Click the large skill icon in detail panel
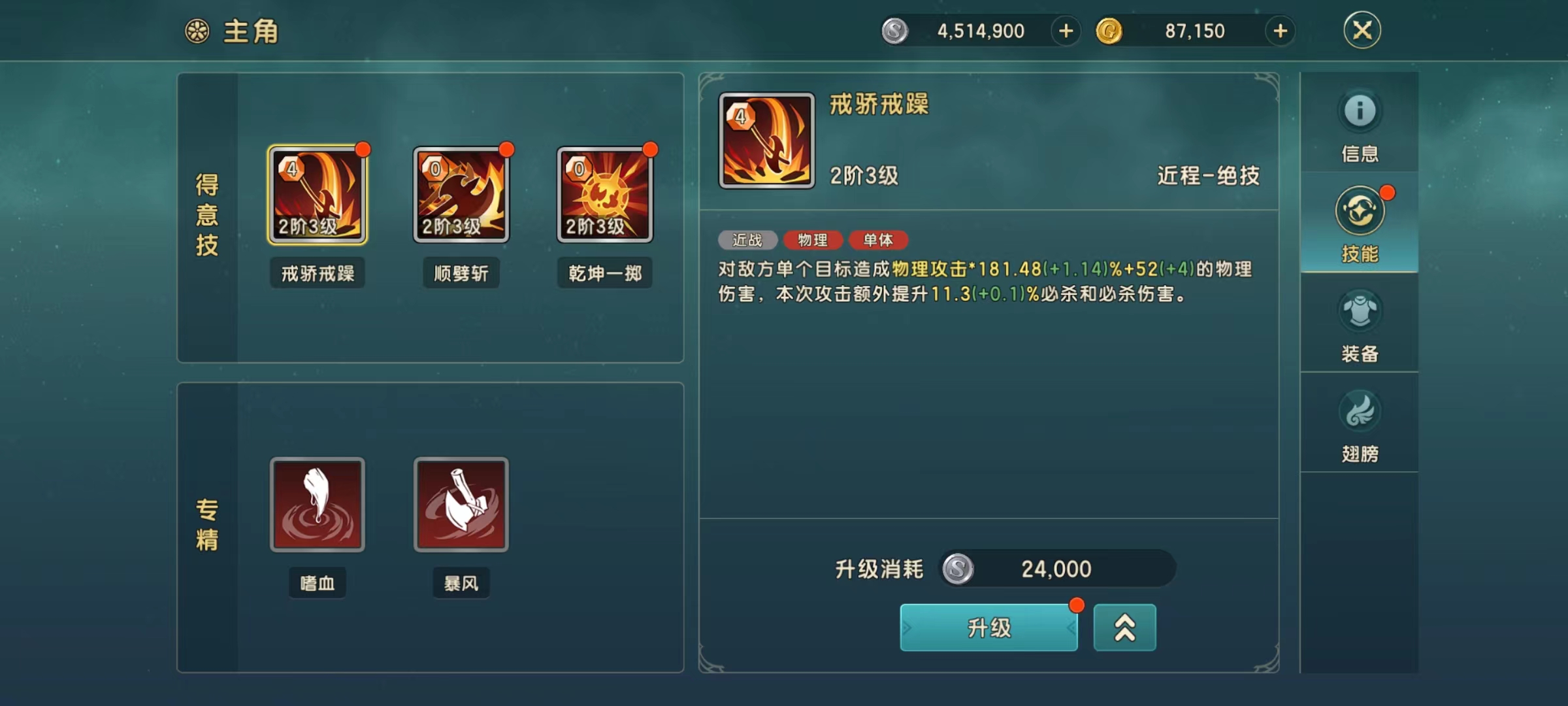This screenshot has width=1568, height=706. click(x=767, y=141)
